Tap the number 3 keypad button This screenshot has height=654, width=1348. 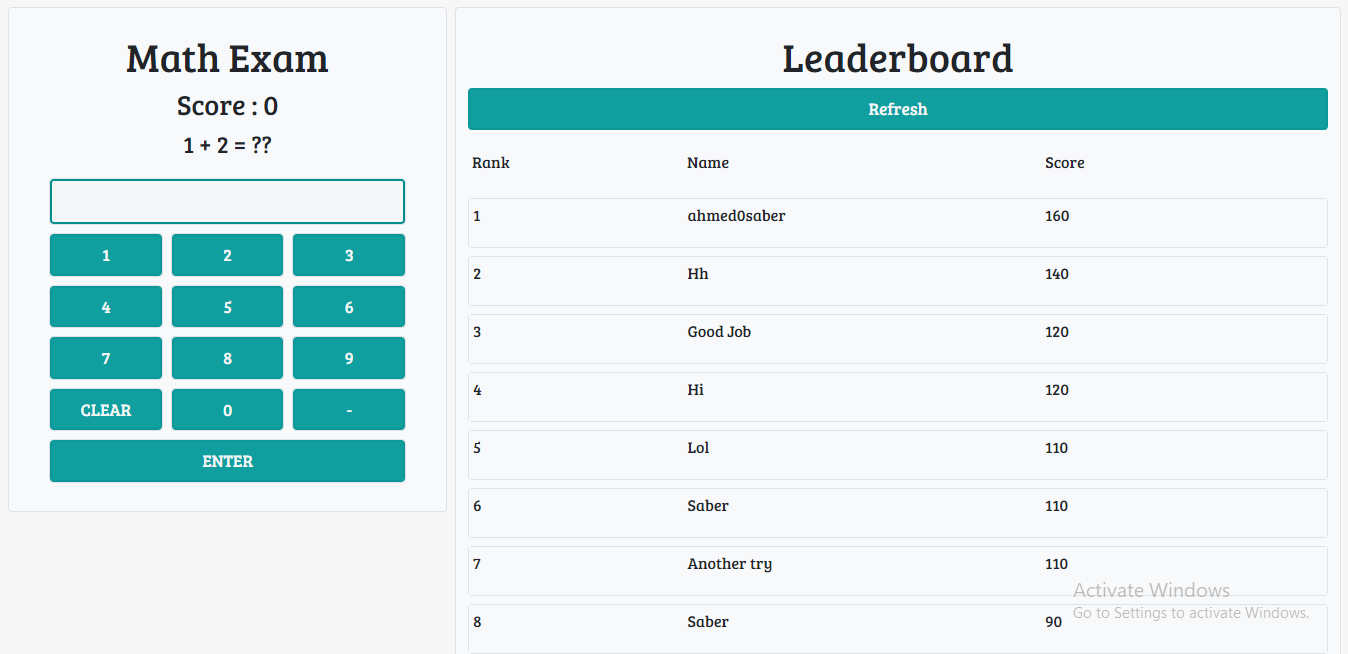pos(348,255)
